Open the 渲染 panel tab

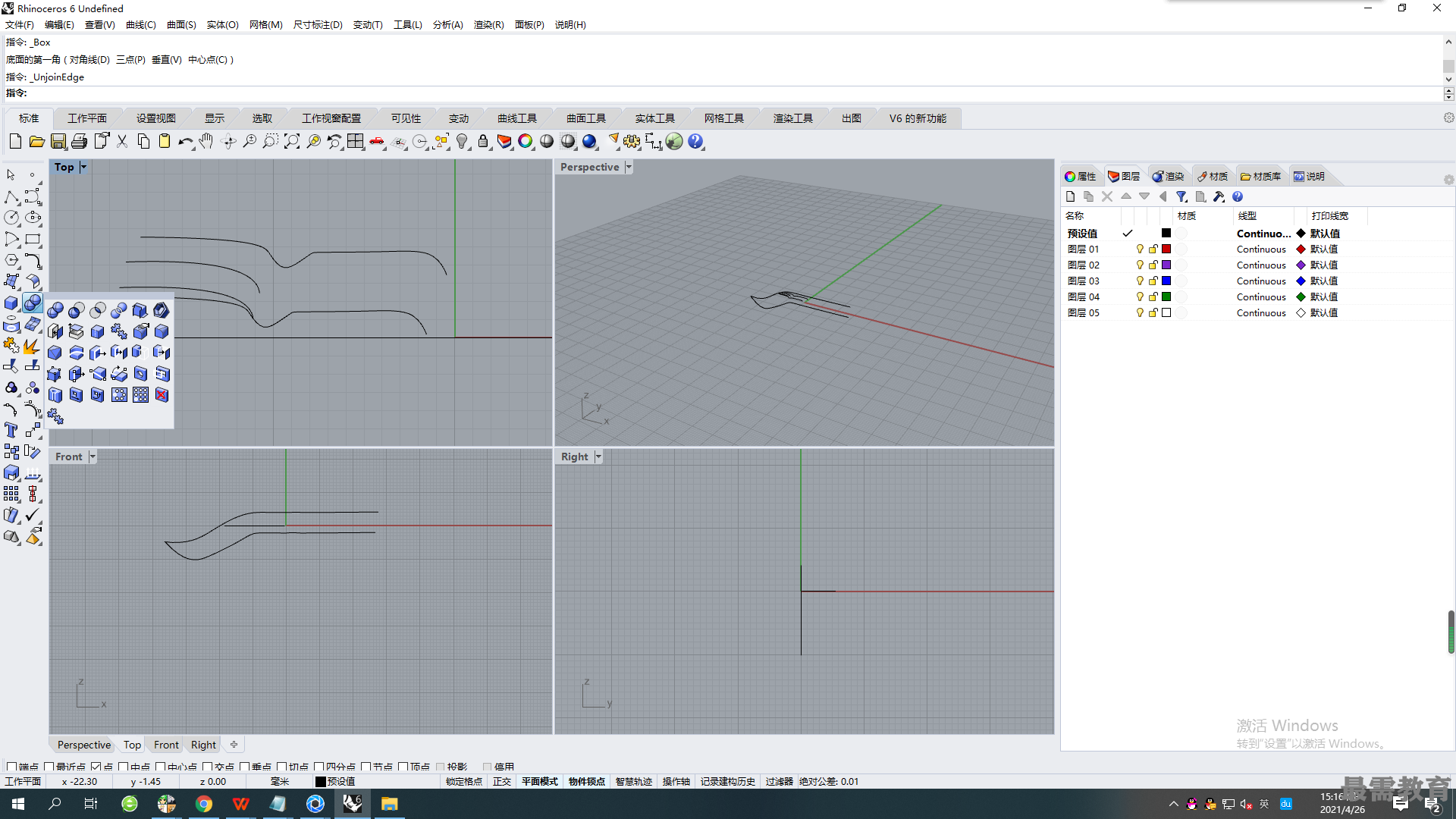(x=1169, y=177)
